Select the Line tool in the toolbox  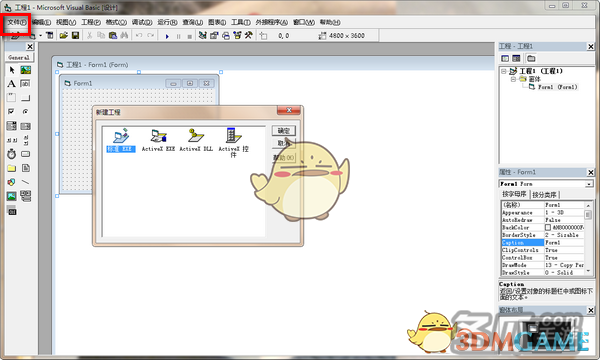click(x=26, y=182)
